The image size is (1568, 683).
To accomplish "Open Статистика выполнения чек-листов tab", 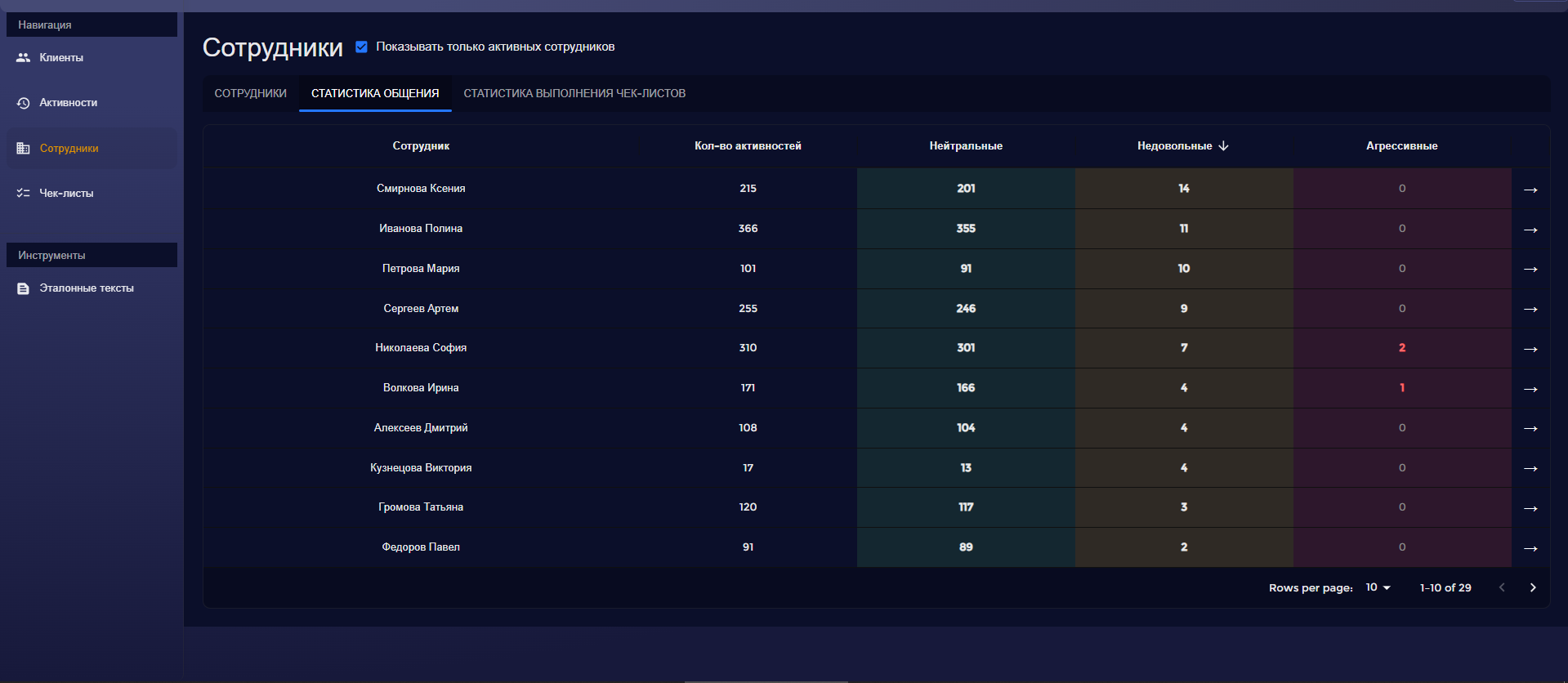I will tap(574, 93).
